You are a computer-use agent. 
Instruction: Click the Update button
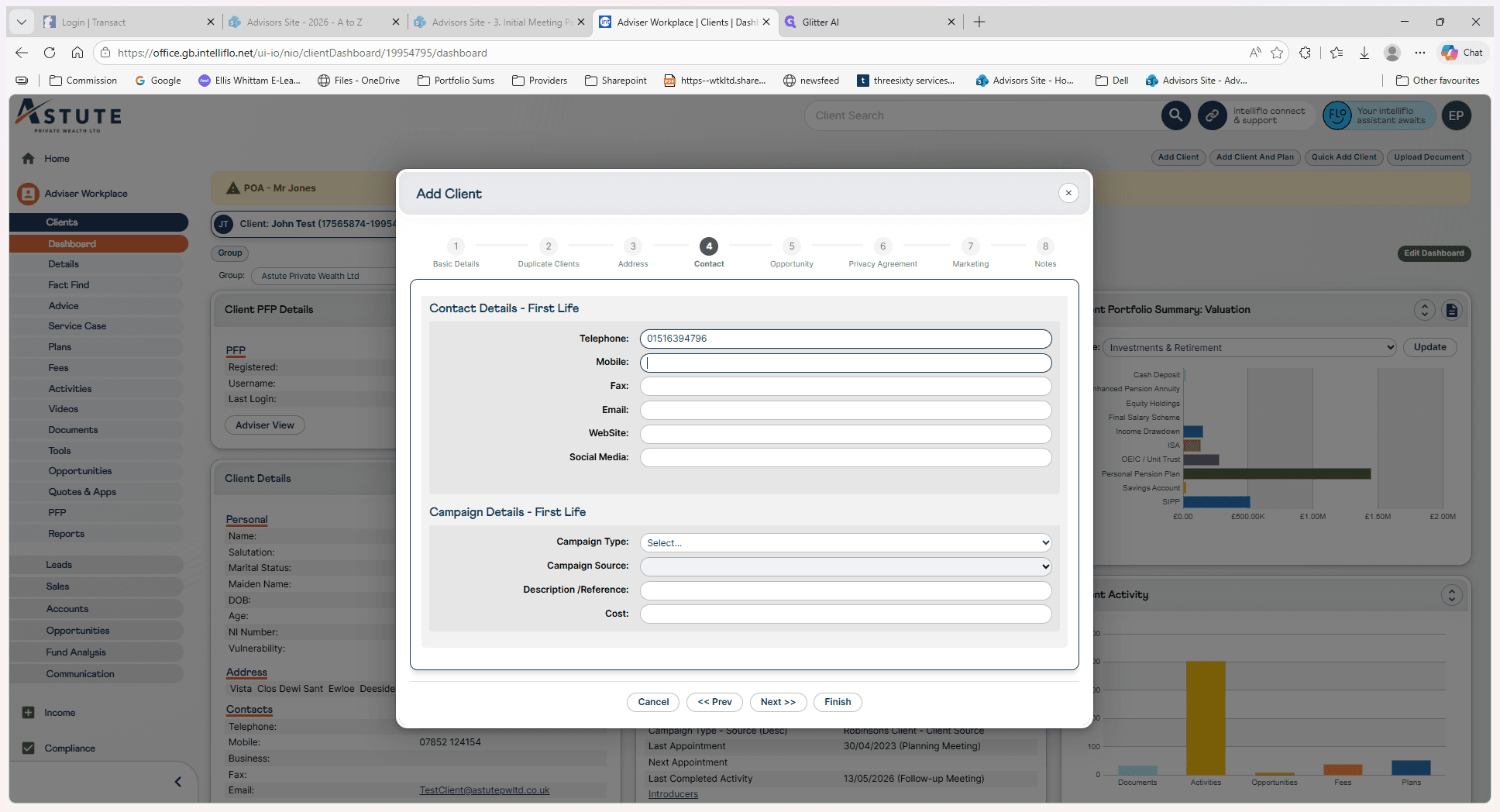coord(1429,347)
